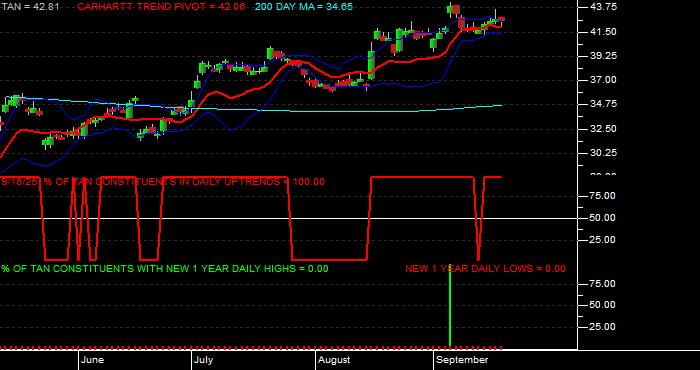Click the 50.00 level in uptrends panel
The width and height of the screenshot is (700, 370).
tap(603, 218)
